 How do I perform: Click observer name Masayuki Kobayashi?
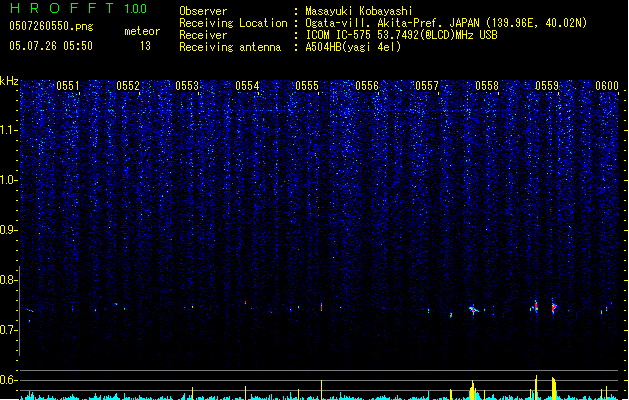[359, 11]
